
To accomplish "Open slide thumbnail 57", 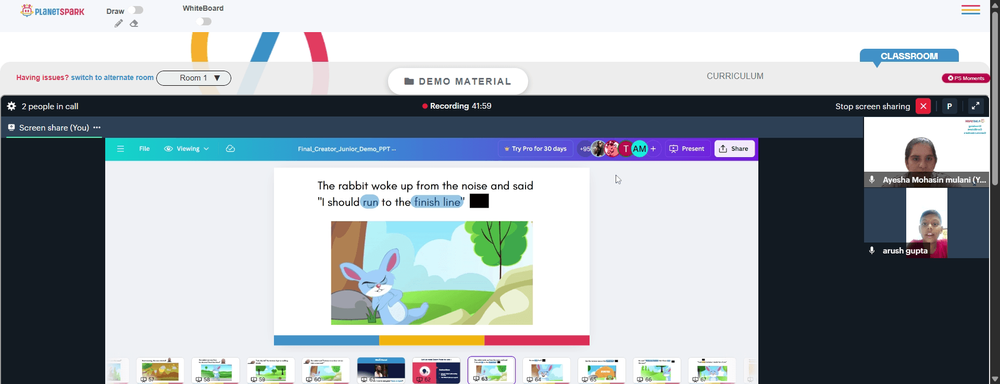I will [160, 371].
